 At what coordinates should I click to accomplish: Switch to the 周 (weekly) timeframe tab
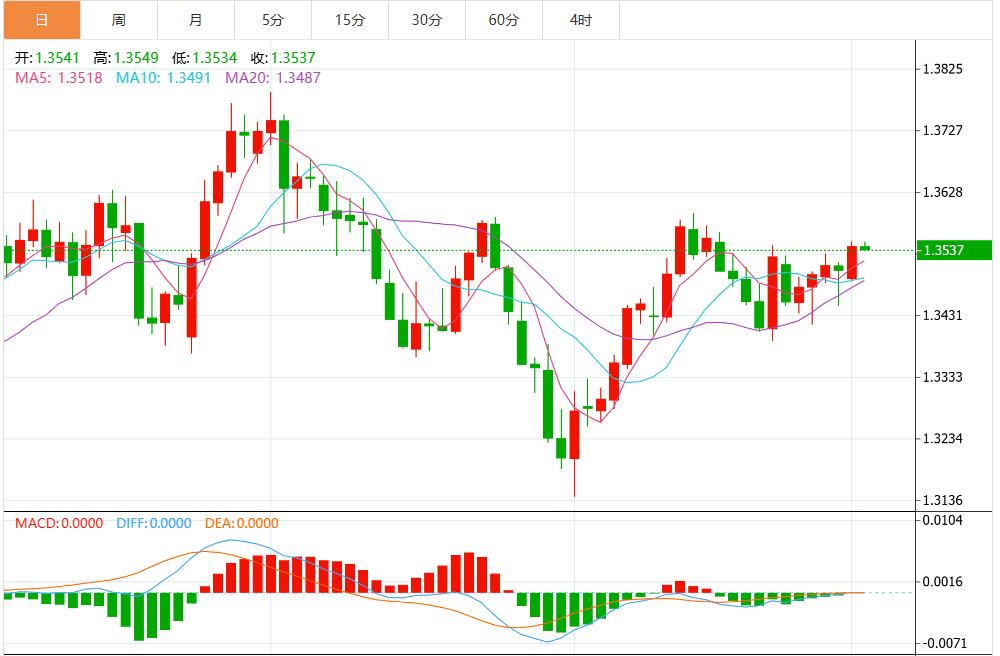coord(118,18)
